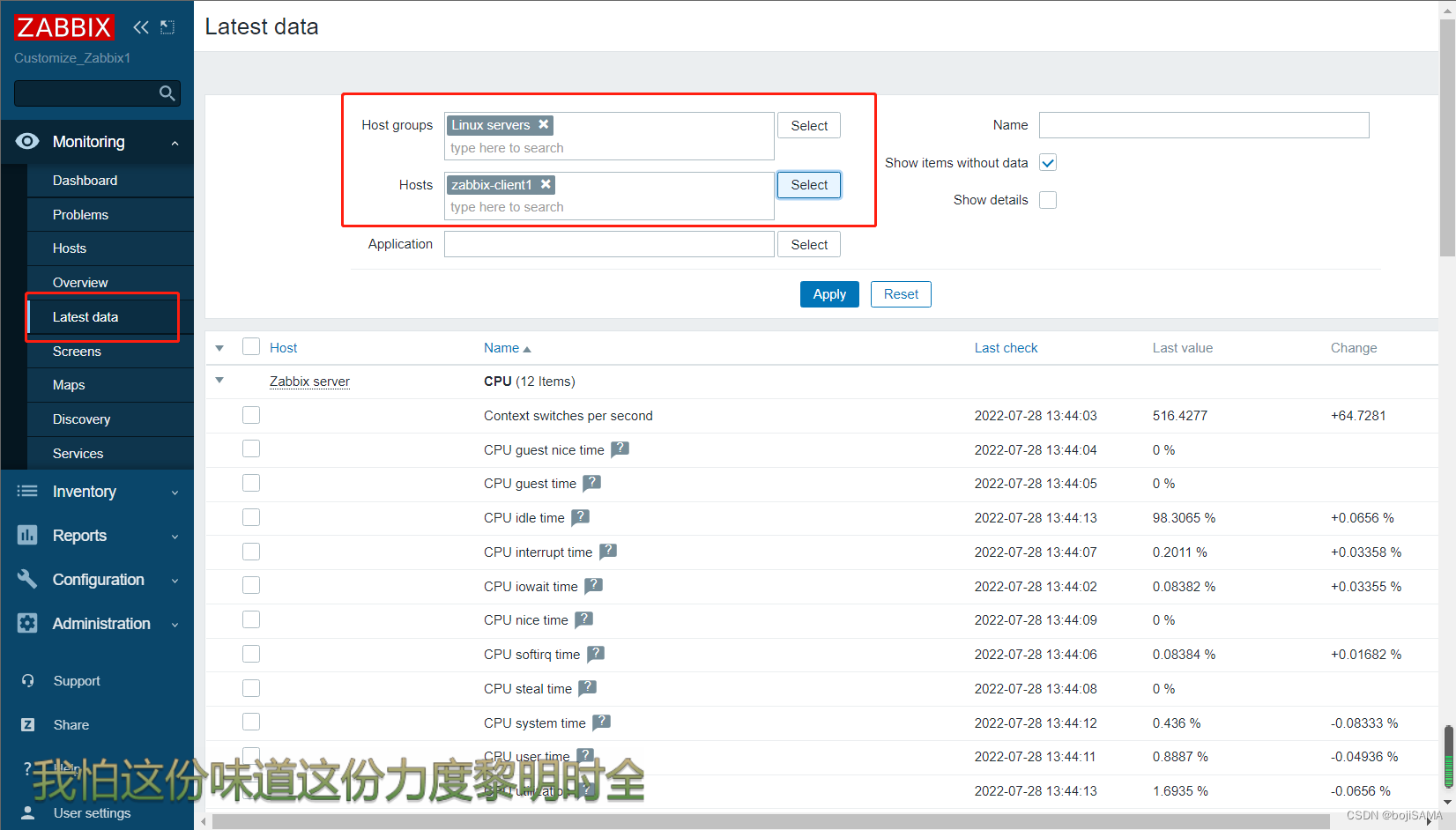Uncheck Show items without data
The image size is (1456, 830).
[1048, 163]
